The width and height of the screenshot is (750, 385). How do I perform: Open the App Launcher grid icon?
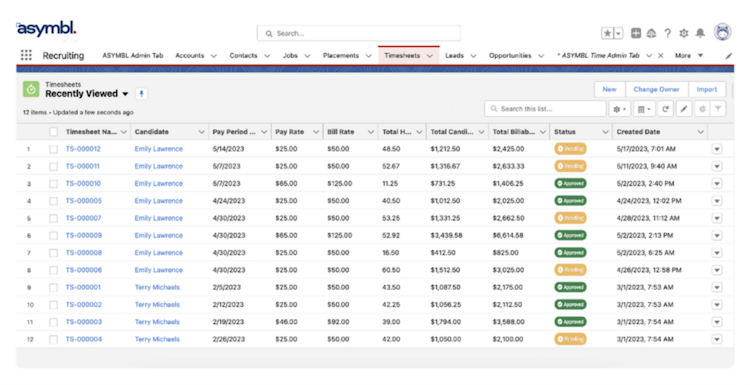pos(26,55)
